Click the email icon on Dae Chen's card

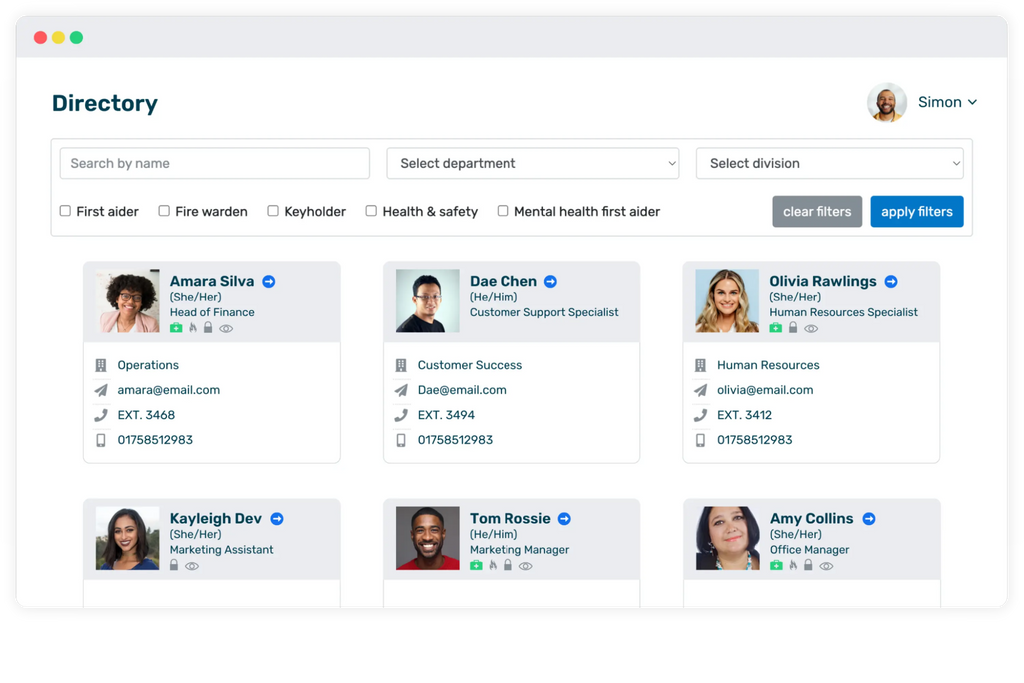tap(401, 389)
